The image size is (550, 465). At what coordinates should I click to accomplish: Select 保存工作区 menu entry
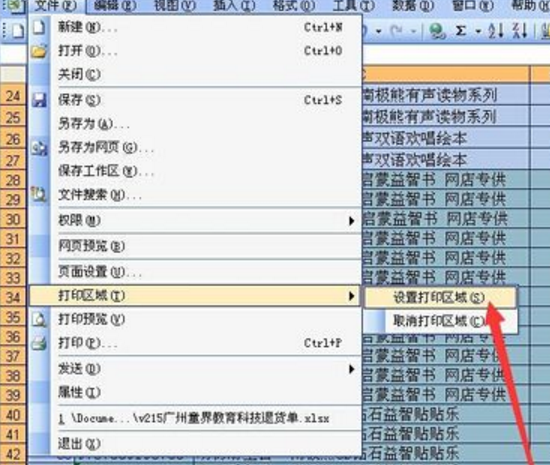[x=195, y=171]
